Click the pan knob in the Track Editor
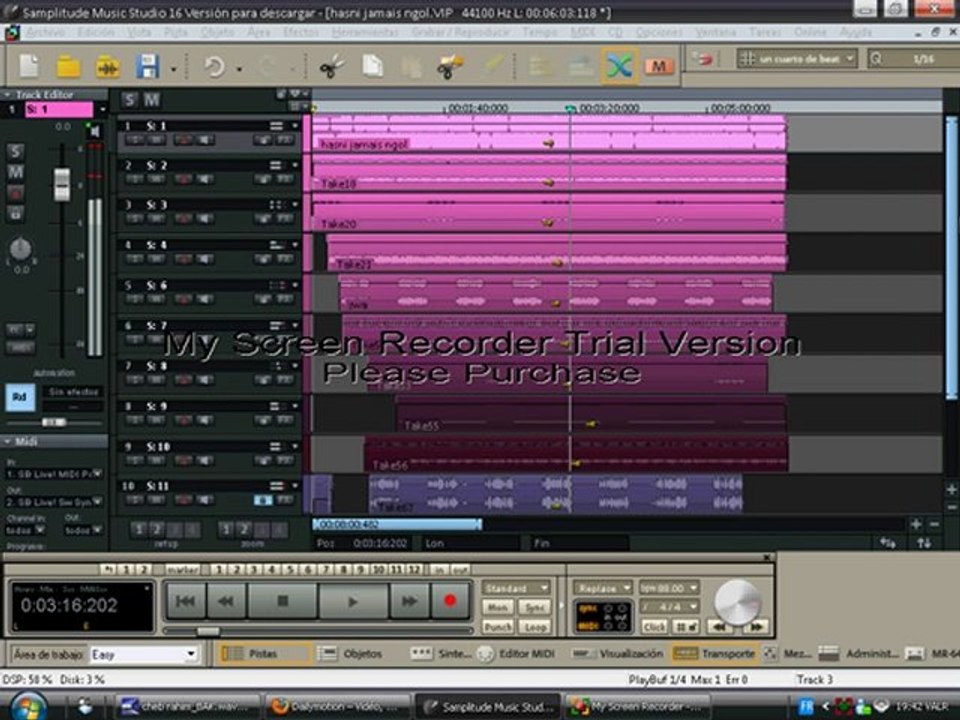Image resolution: width=960 pixels, height=720 pixels. pyautogui.click(x=21, y=249)
